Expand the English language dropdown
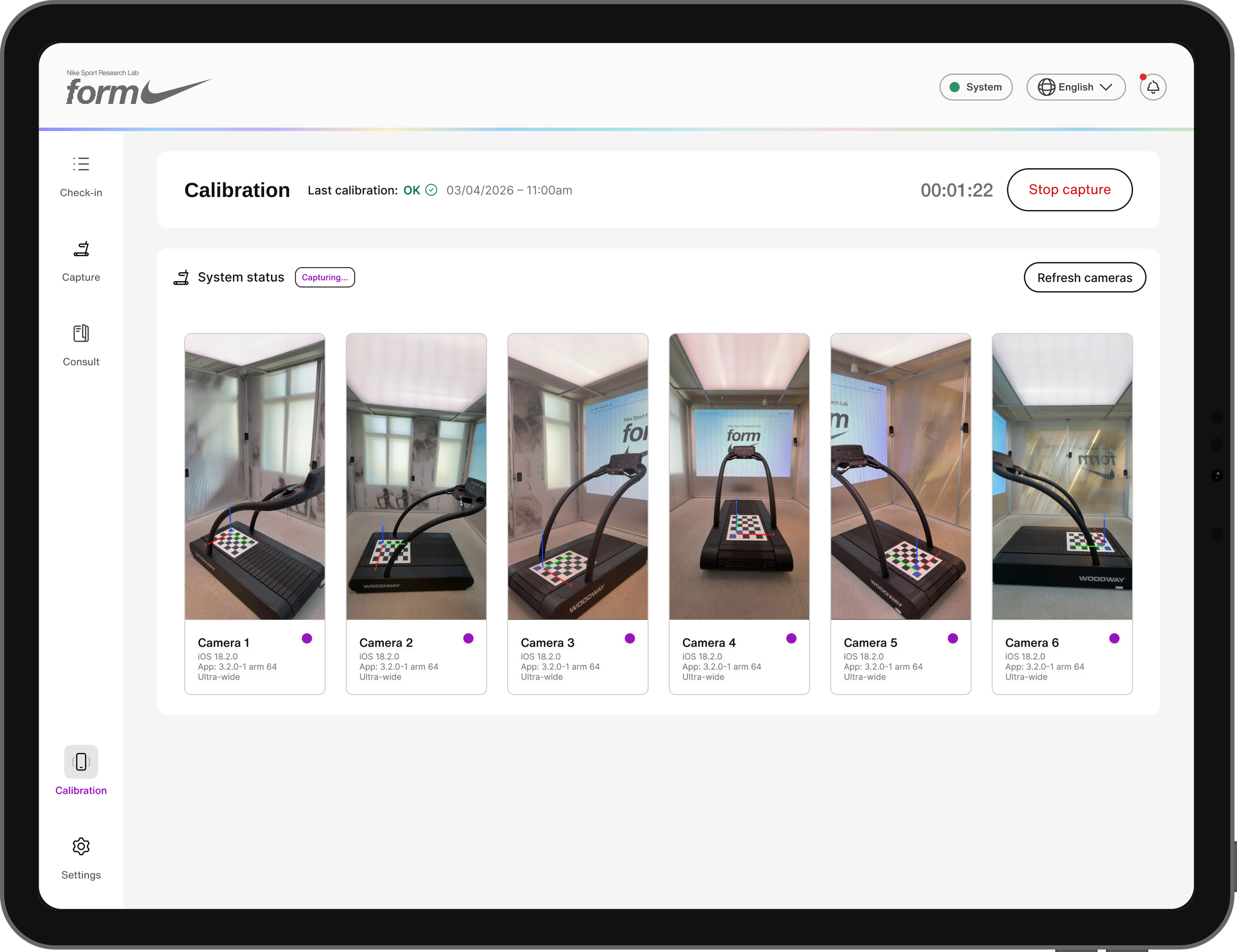 [x=1076, y=87]
